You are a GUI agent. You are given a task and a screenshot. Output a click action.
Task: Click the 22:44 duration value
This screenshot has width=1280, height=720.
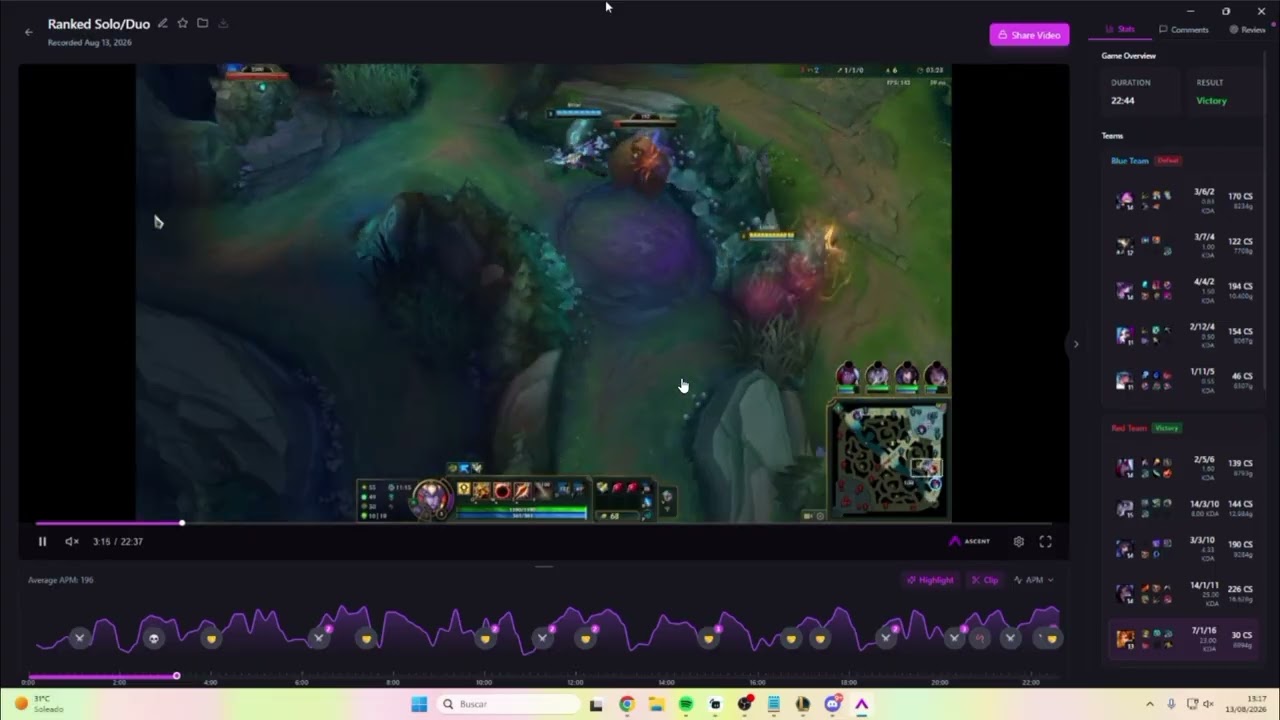coord(1122,101)
